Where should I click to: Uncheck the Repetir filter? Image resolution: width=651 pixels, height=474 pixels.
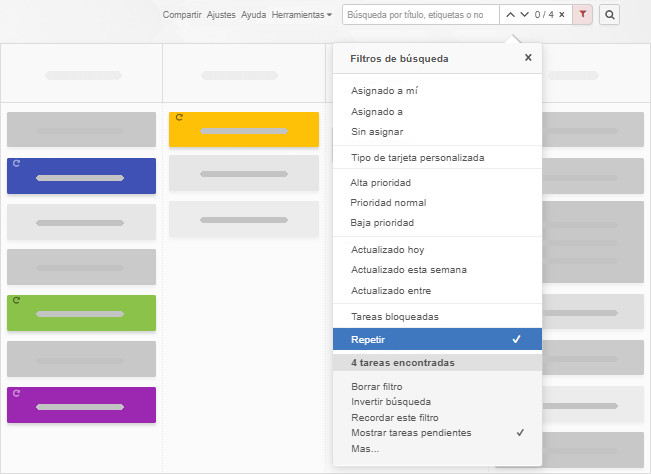tap(437, 339)
